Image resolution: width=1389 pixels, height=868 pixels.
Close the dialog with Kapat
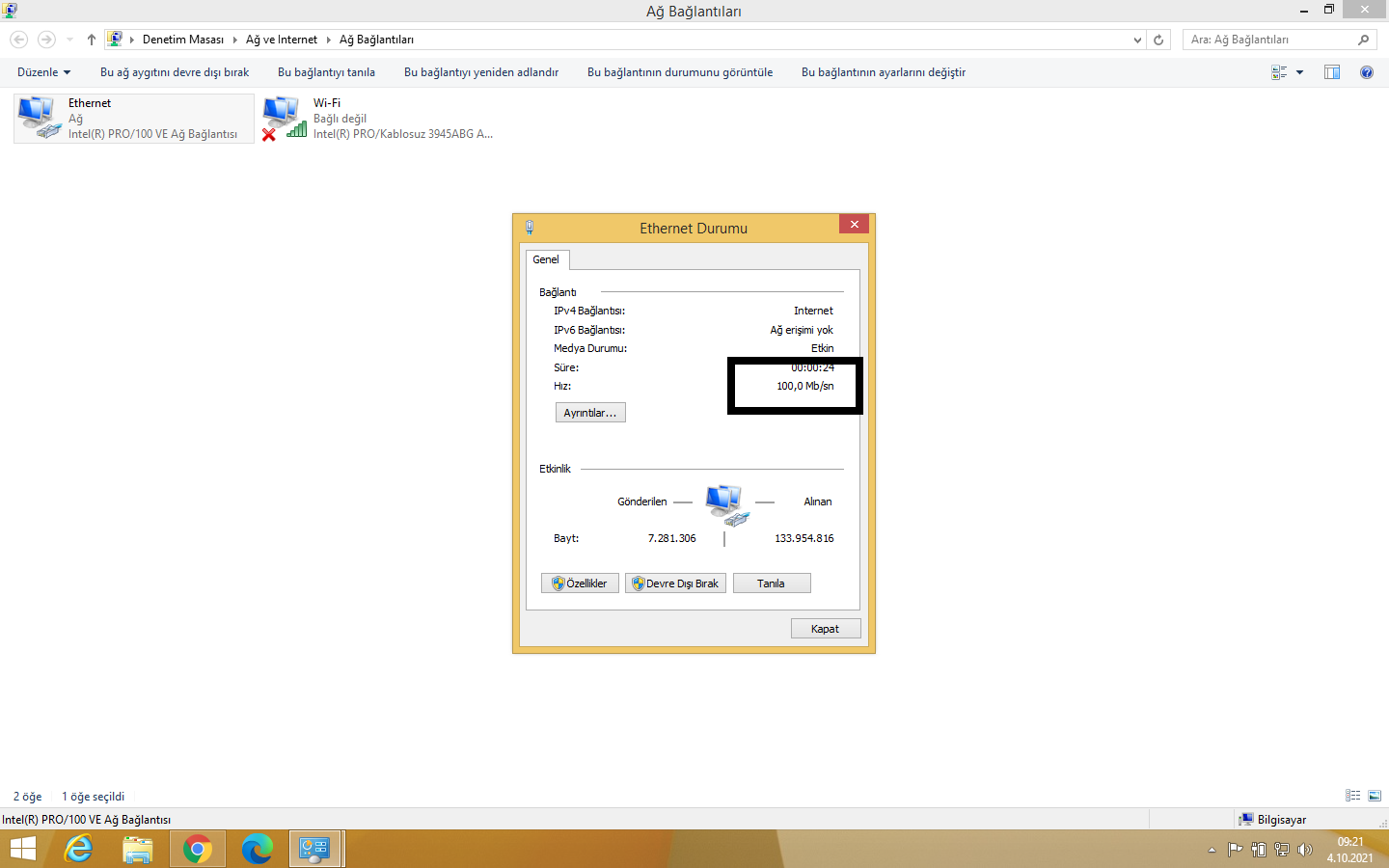tap(826, 629)
